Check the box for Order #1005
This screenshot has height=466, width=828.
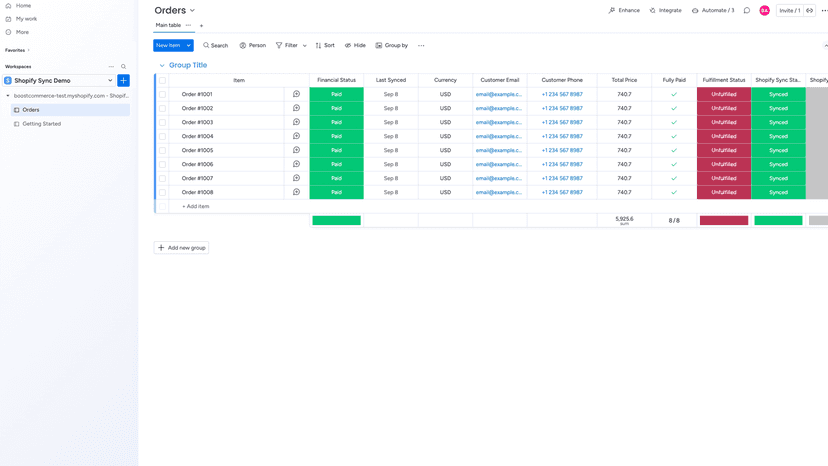tap(163, 151)
